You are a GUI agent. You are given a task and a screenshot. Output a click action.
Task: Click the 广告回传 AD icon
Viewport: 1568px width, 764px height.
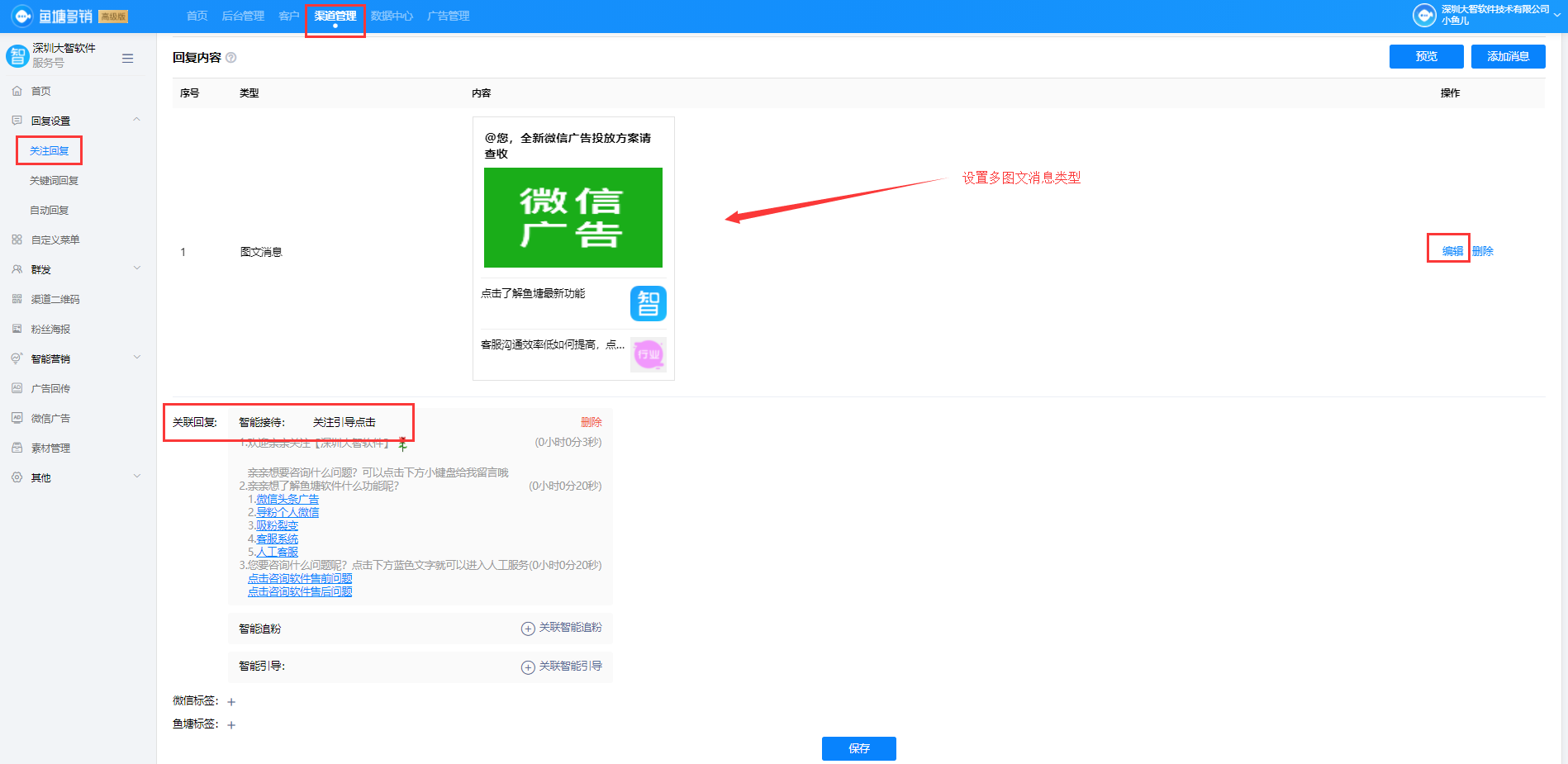pyautogui.click(x=17, y=388)
